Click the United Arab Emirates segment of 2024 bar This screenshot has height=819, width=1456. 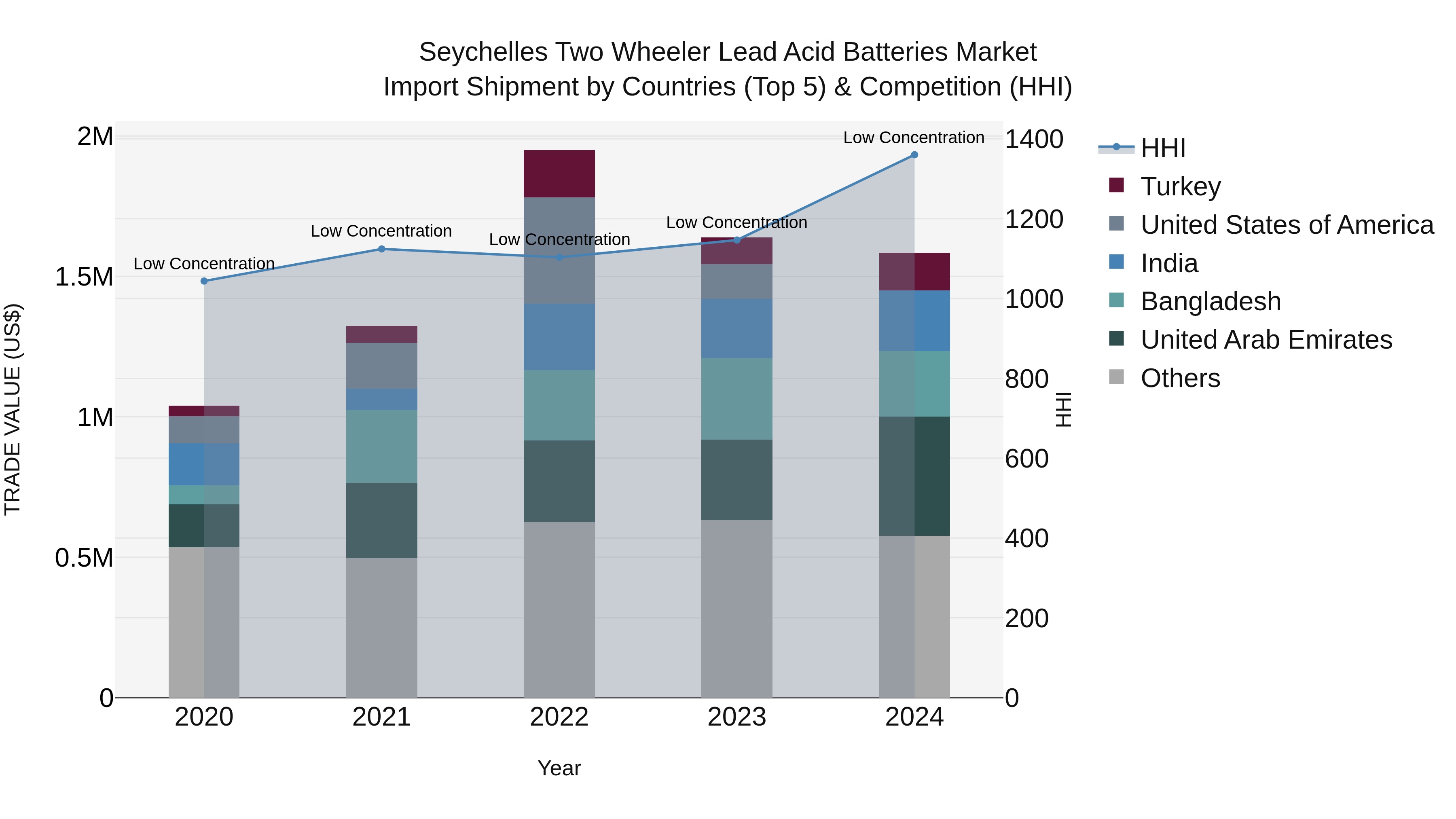[x=914, y=476]
